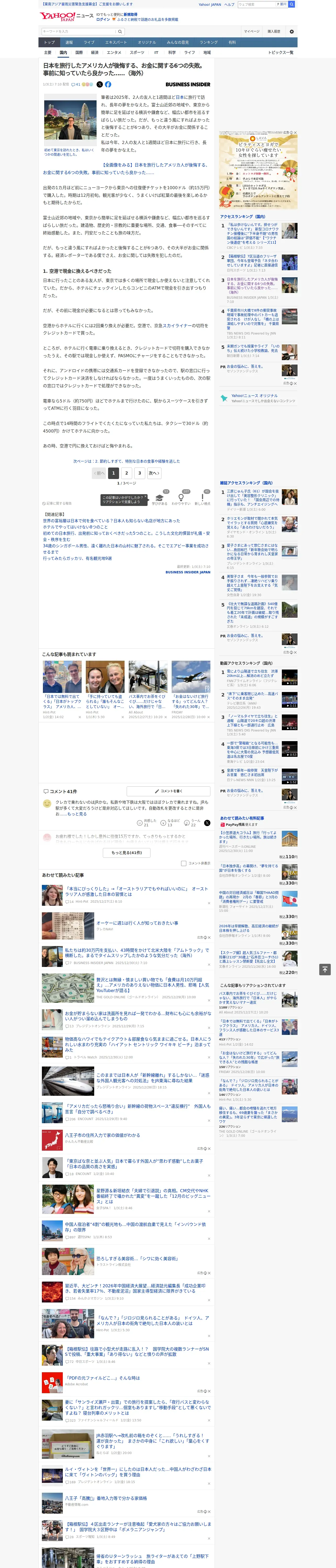336x1568 pixels.
Task: Go to page 2 of the article
Action: coord(126,473)
